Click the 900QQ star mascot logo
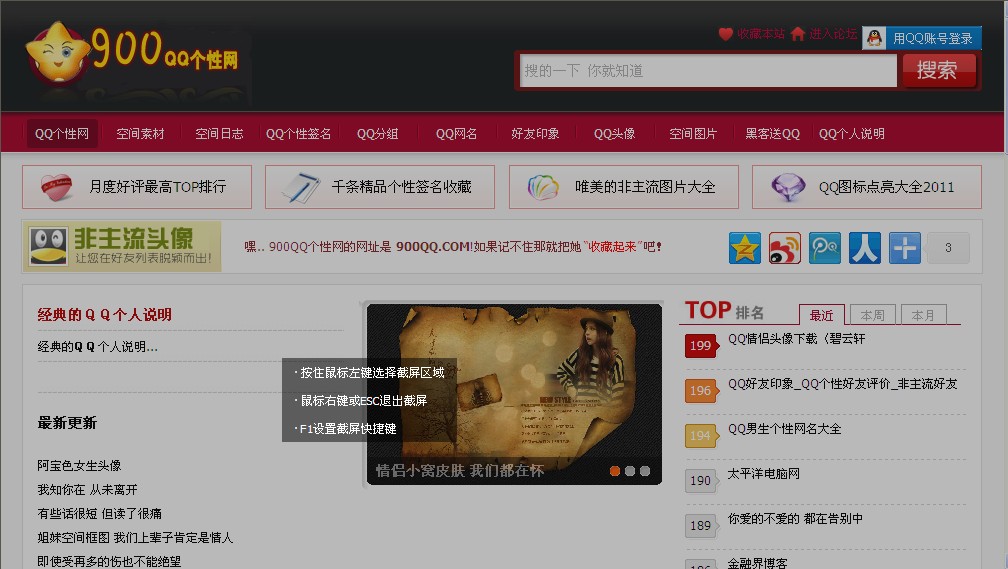 (x=58, y=53)
